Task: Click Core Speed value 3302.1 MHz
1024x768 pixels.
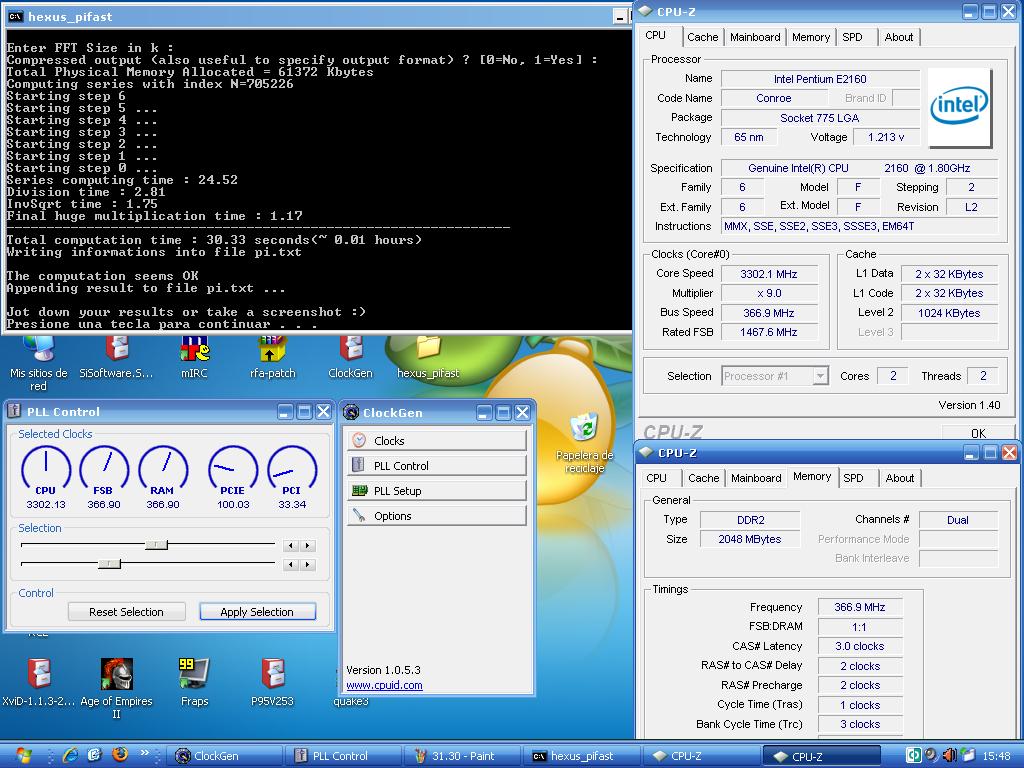Action: coord(769,274)
